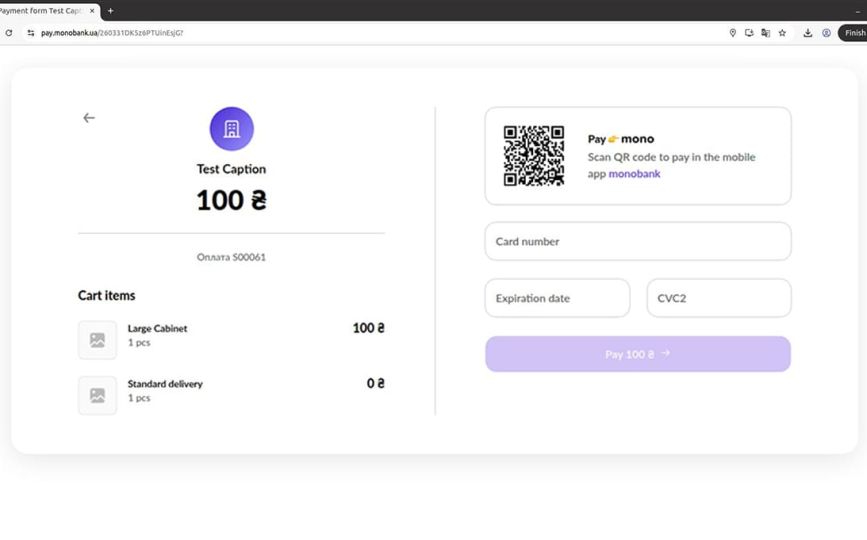Screen dimensions: 867x540
Task: Bookmark this page with the star icon
Action: [782, 33]
